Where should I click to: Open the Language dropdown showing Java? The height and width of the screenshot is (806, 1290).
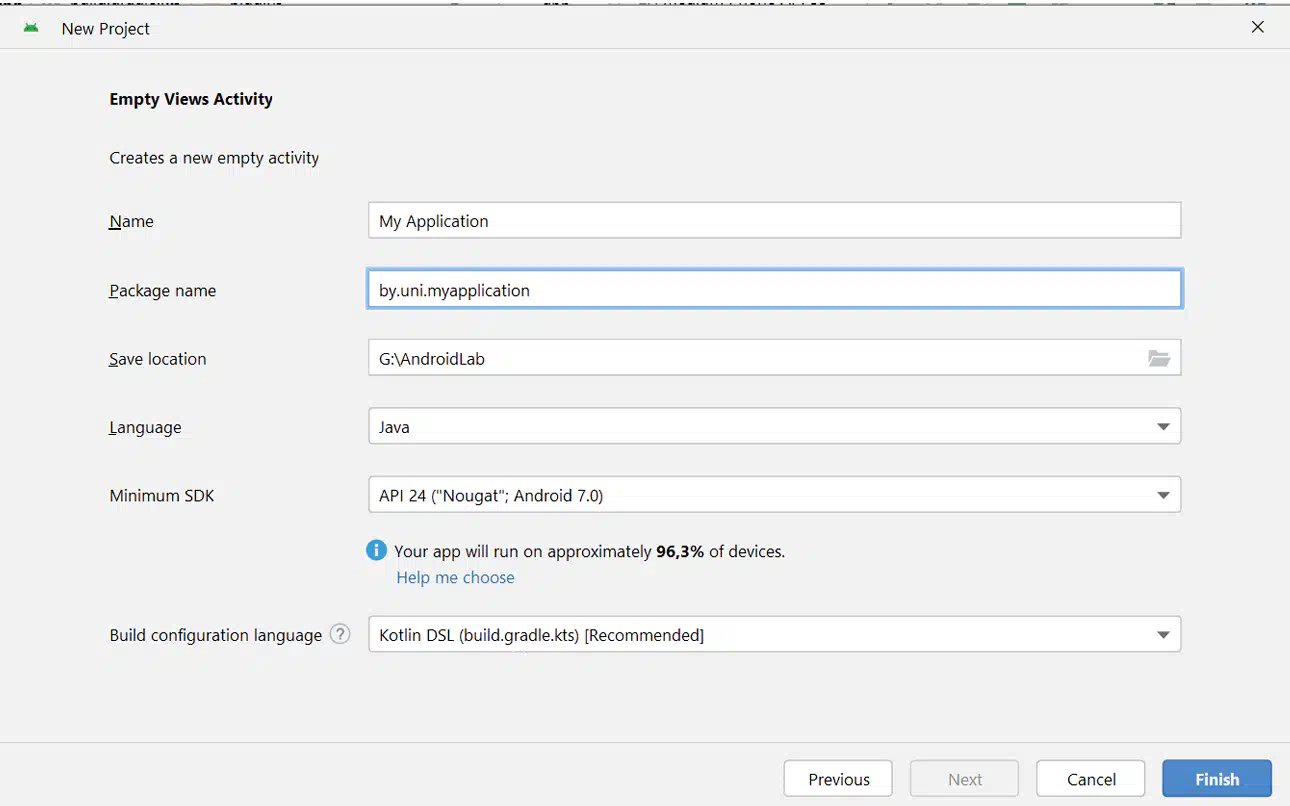point(774,426)
